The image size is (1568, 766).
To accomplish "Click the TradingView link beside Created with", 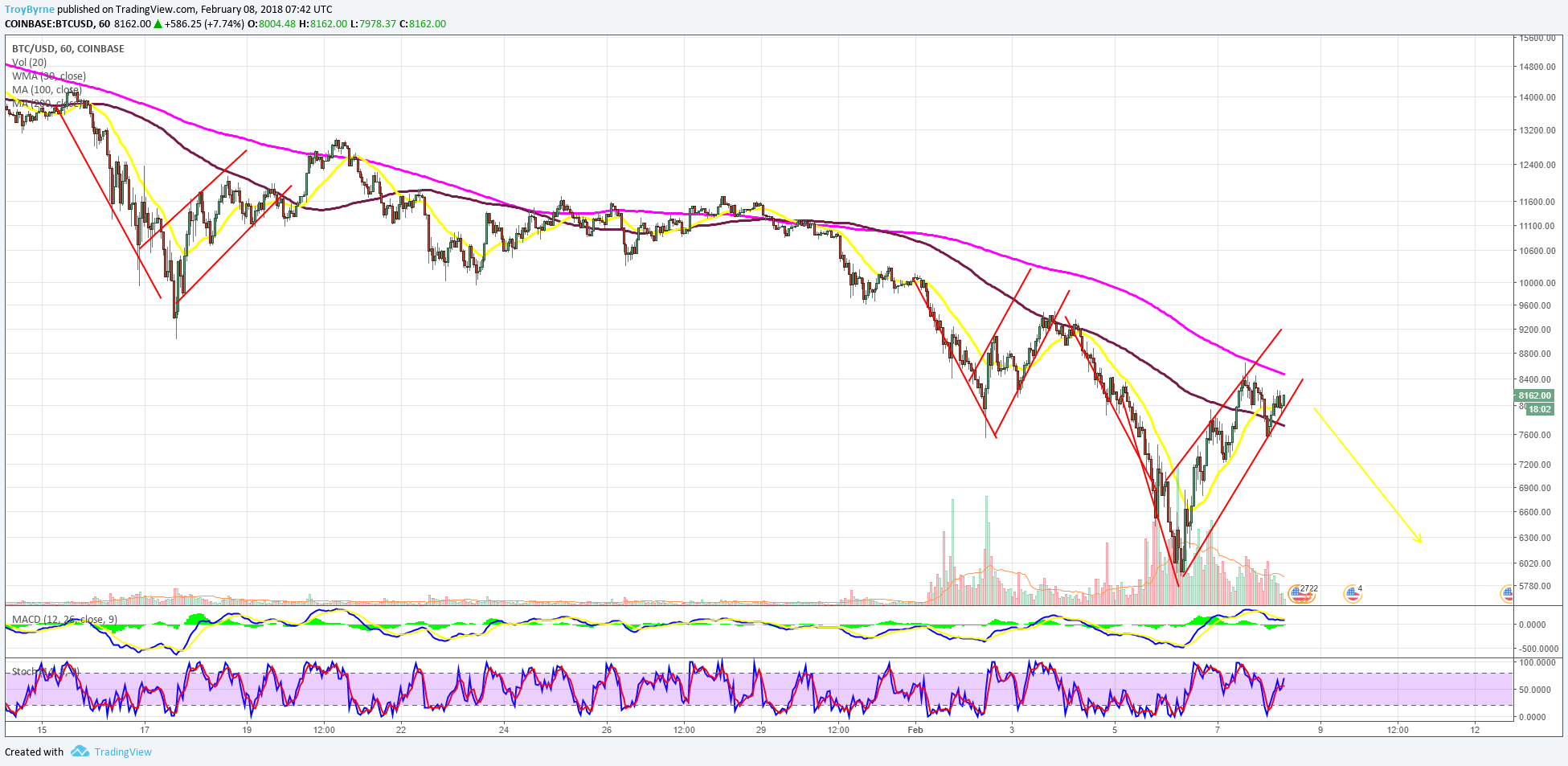I will tap(123, 752).
